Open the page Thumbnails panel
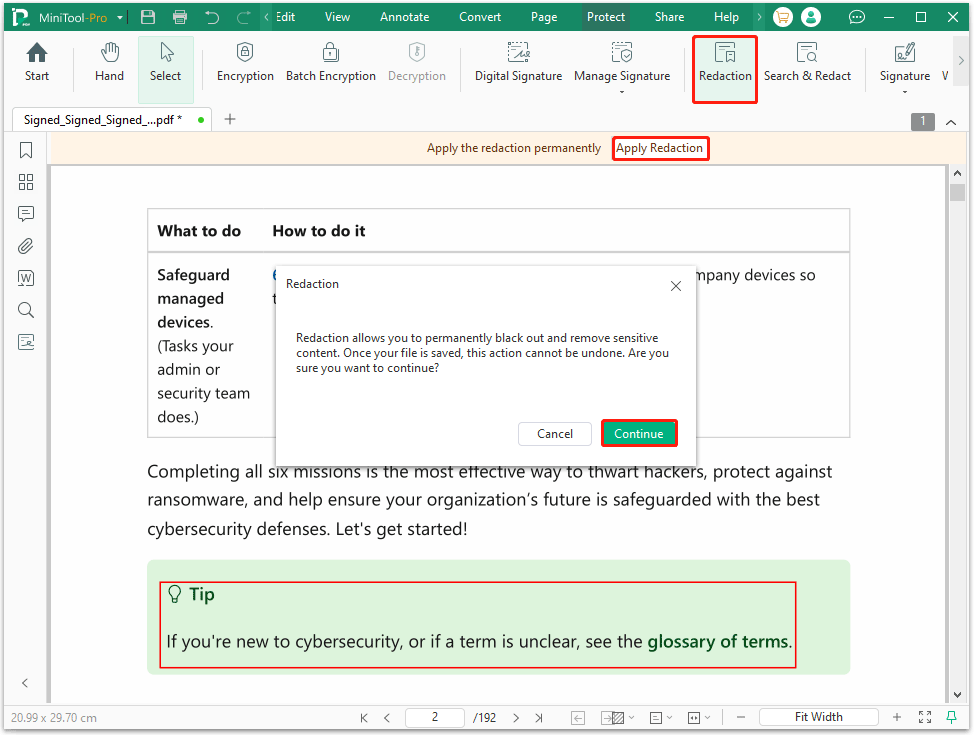 [26, 182]
